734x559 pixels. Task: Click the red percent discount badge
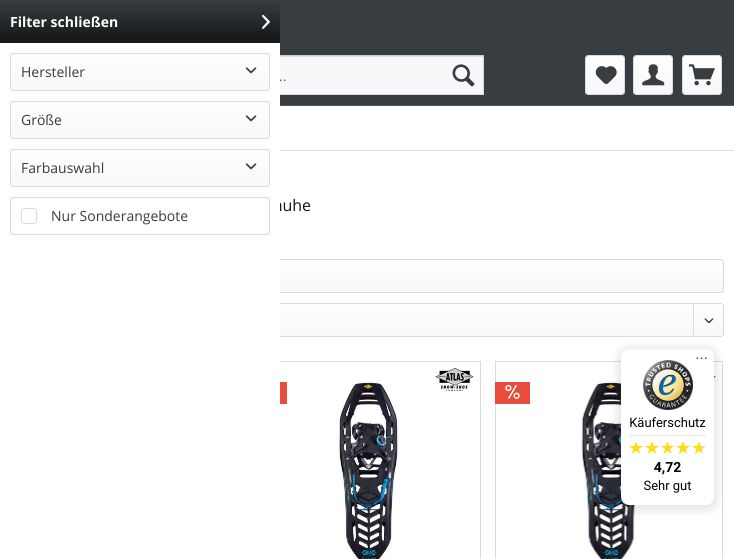click(x=513, y=393)
